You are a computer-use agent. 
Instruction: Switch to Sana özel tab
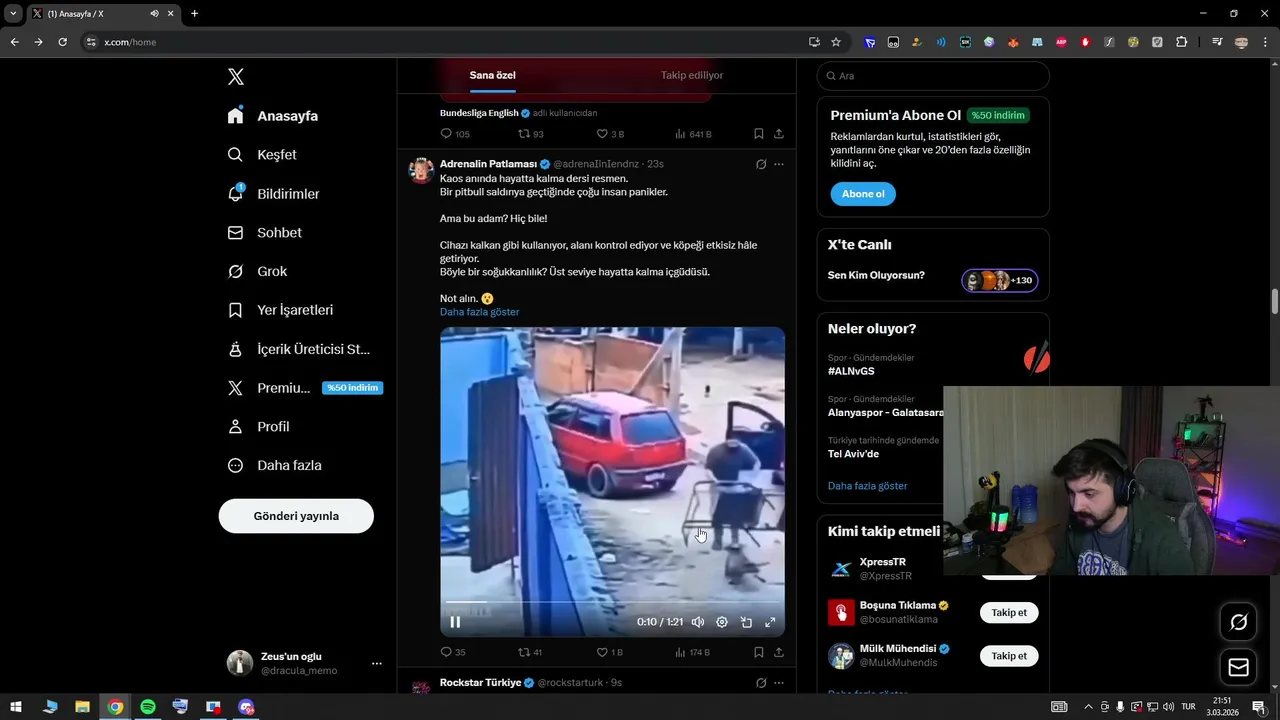pos(493,75)
